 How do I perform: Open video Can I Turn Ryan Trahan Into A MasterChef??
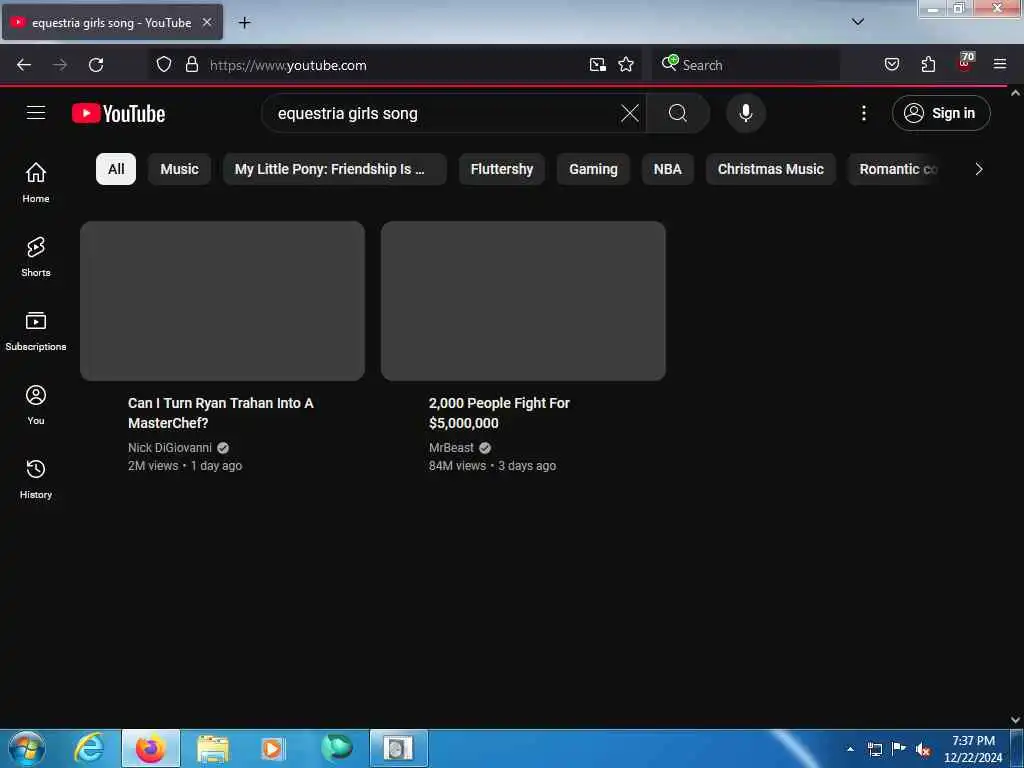[x=221, y=413]
